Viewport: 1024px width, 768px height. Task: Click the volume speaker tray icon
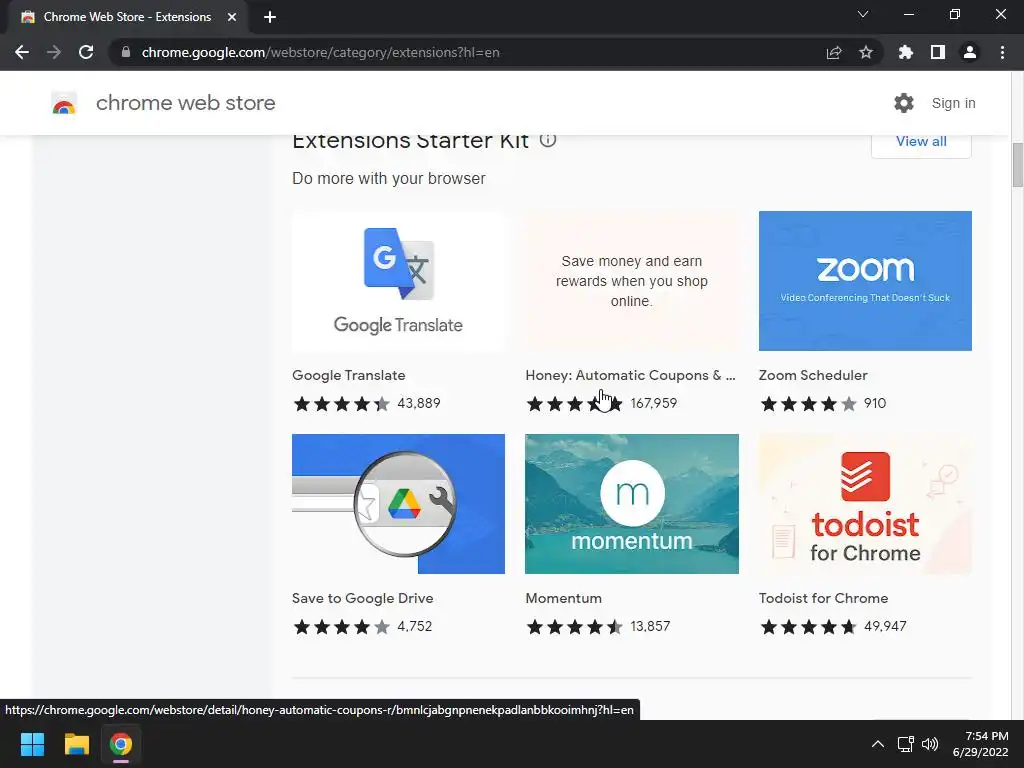point(929,744)
